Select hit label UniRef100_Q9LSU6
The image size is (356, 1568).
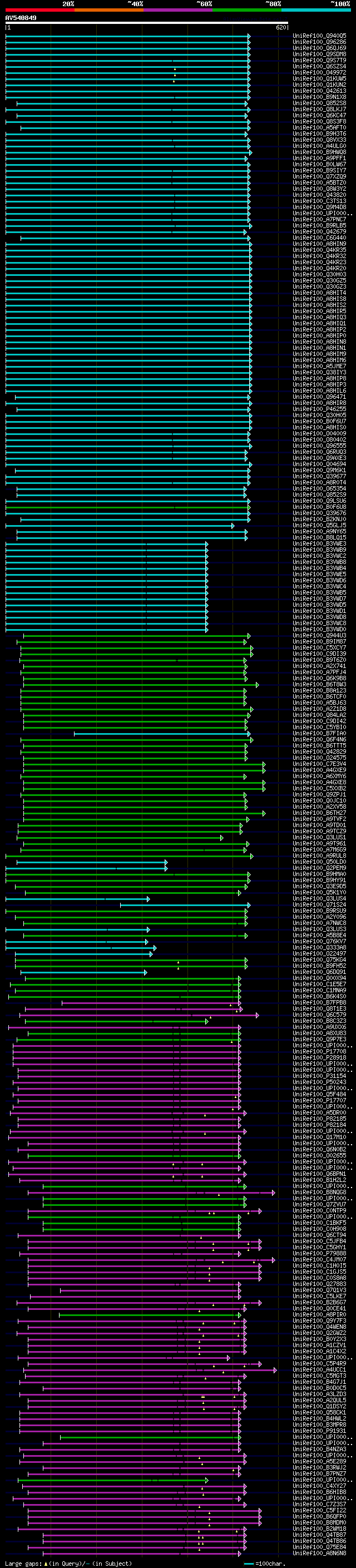click(x=319, y=501)
